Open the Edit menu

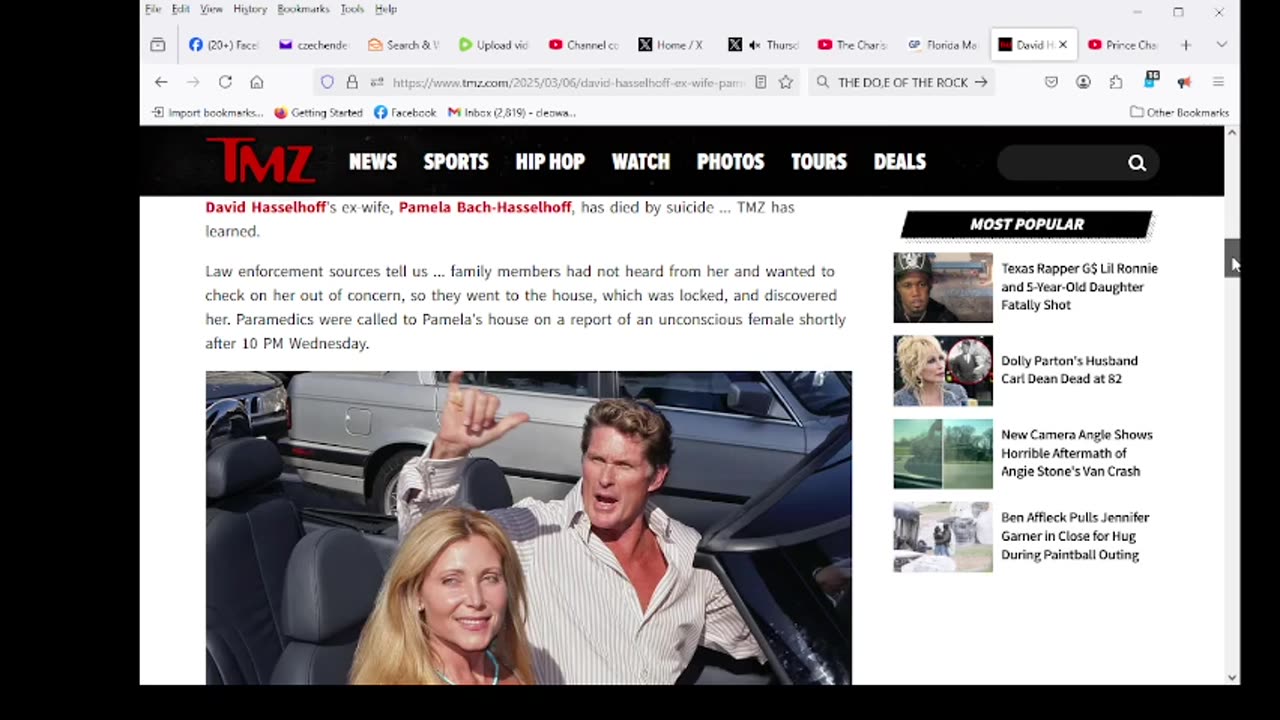click(x=180, y=9)
